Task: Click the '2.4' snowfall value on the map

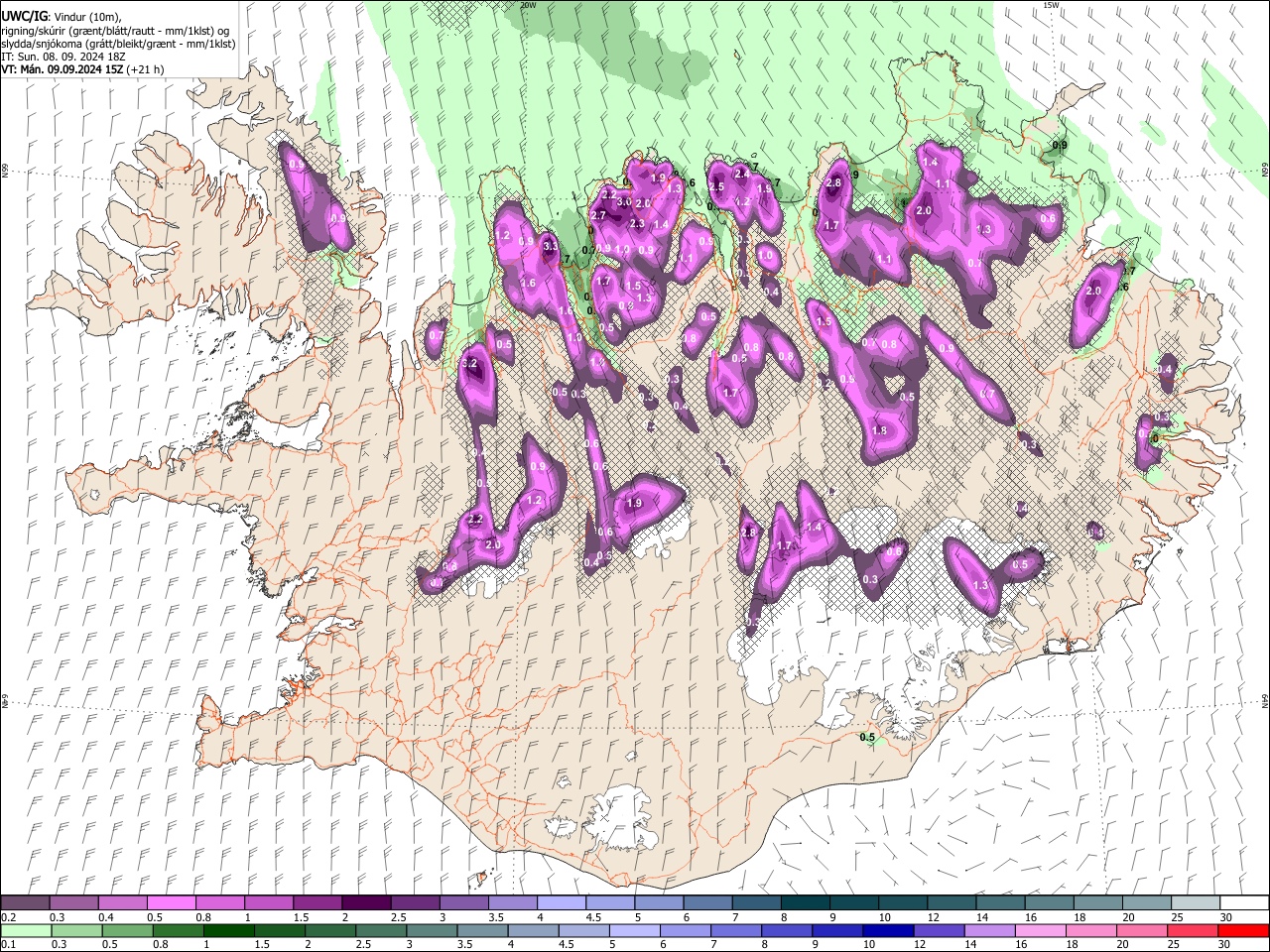Action: pos(741,174)
